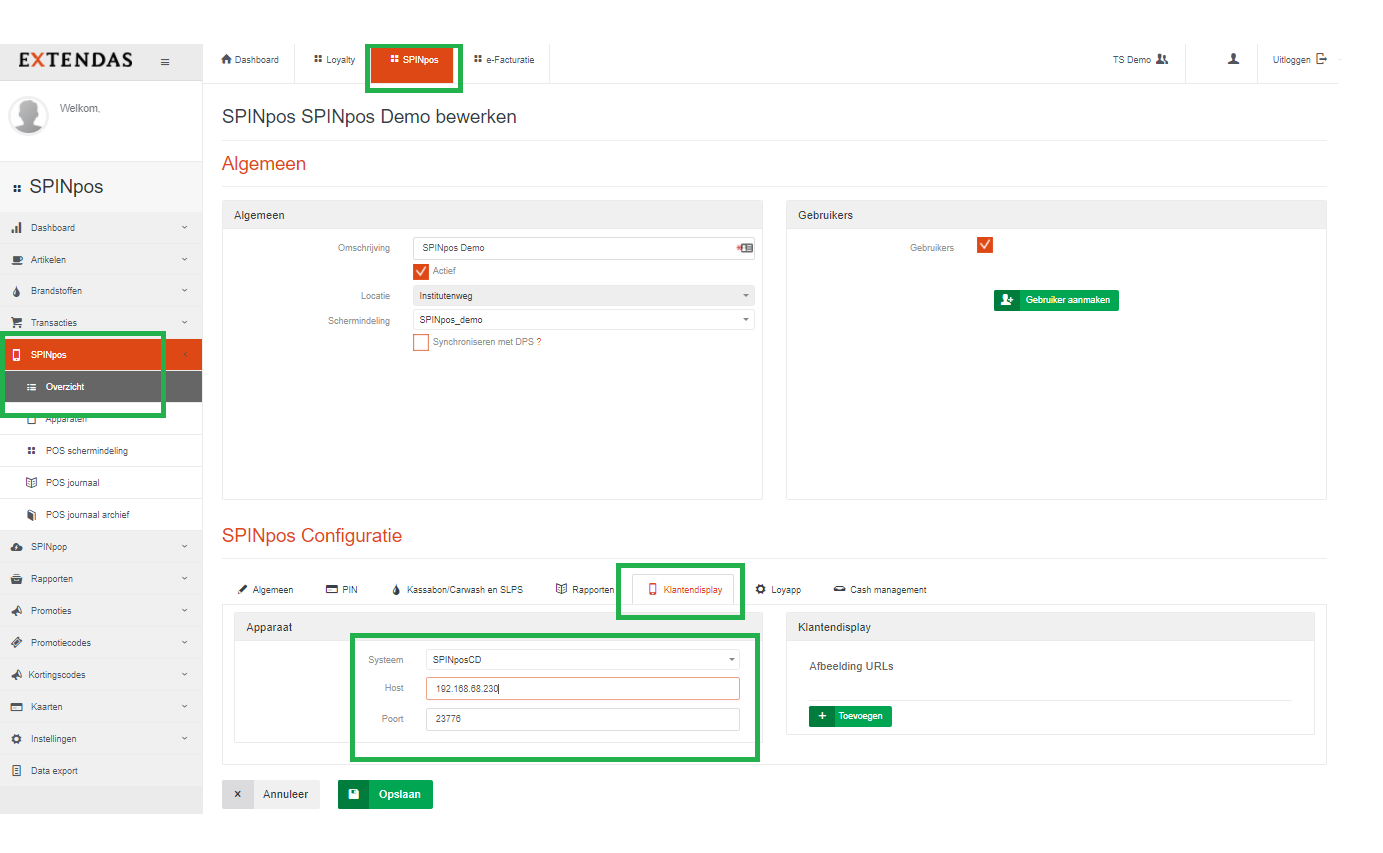1383x853 pixels.
Task: Click the Promotiecodes ticket icon
Action: 16,643
